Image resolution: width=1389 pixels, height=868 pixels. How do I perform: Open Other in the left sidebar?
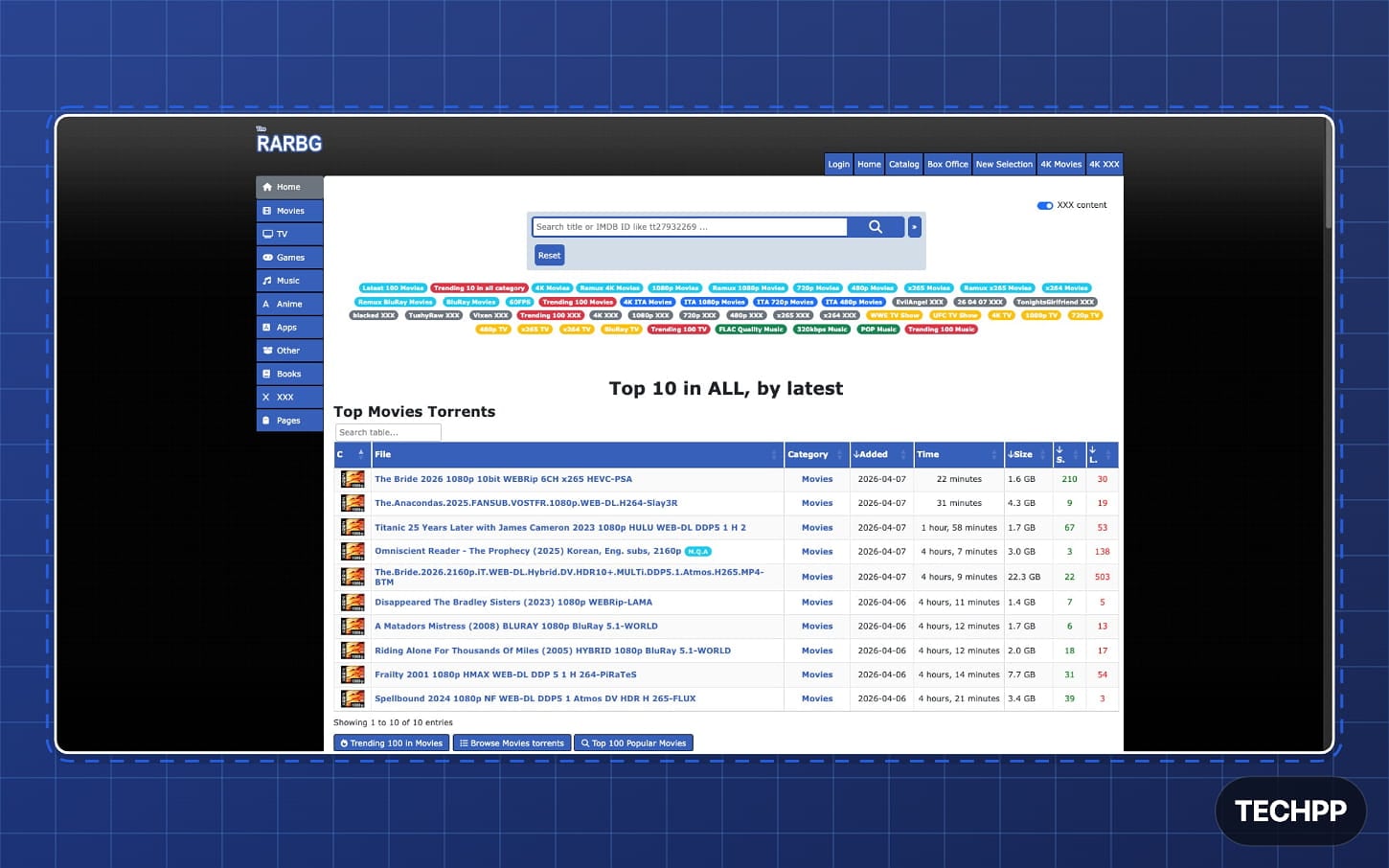pos(289,351)
